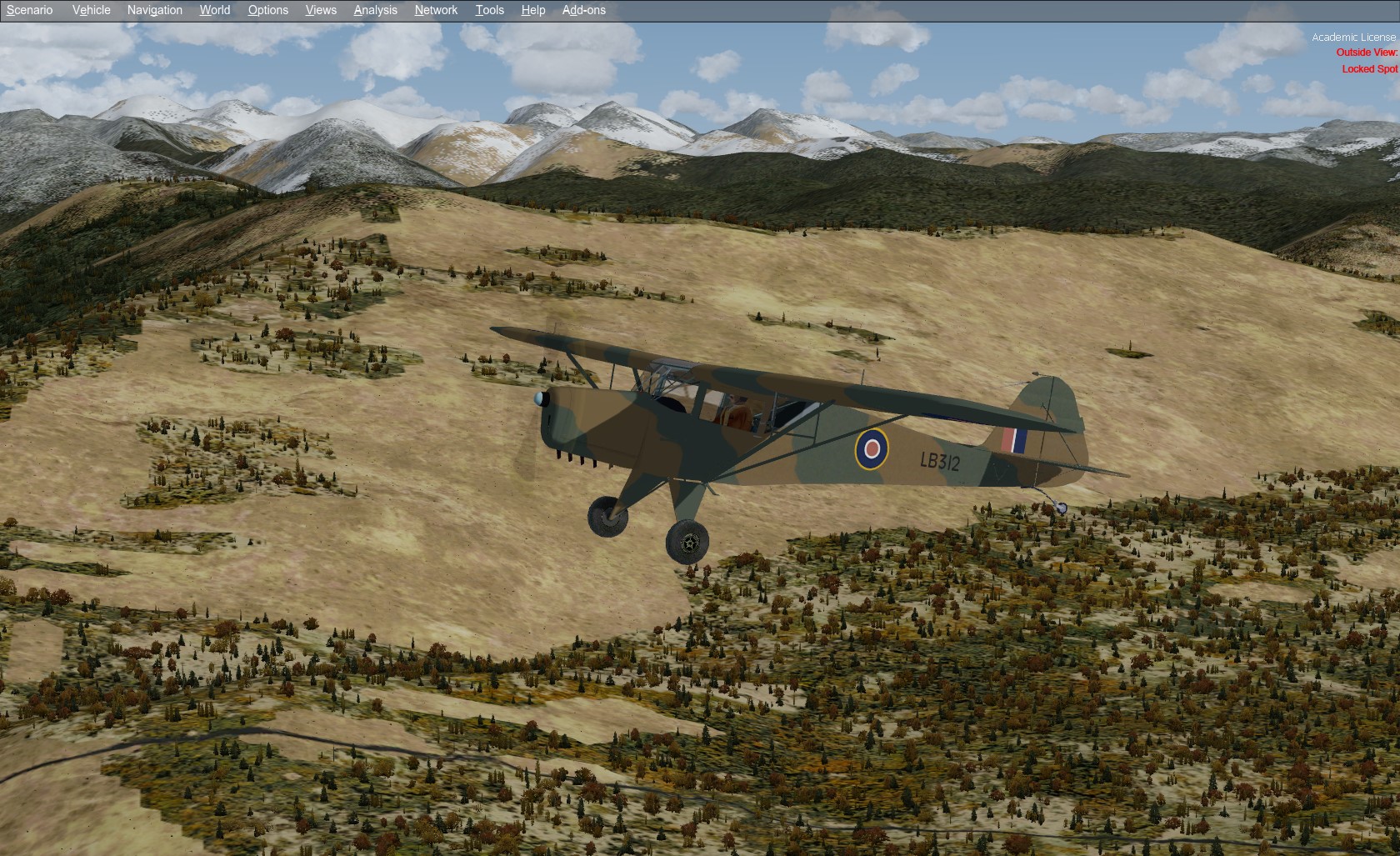
Task: Click the pilot in the cockpit
Action: [737, 412]
